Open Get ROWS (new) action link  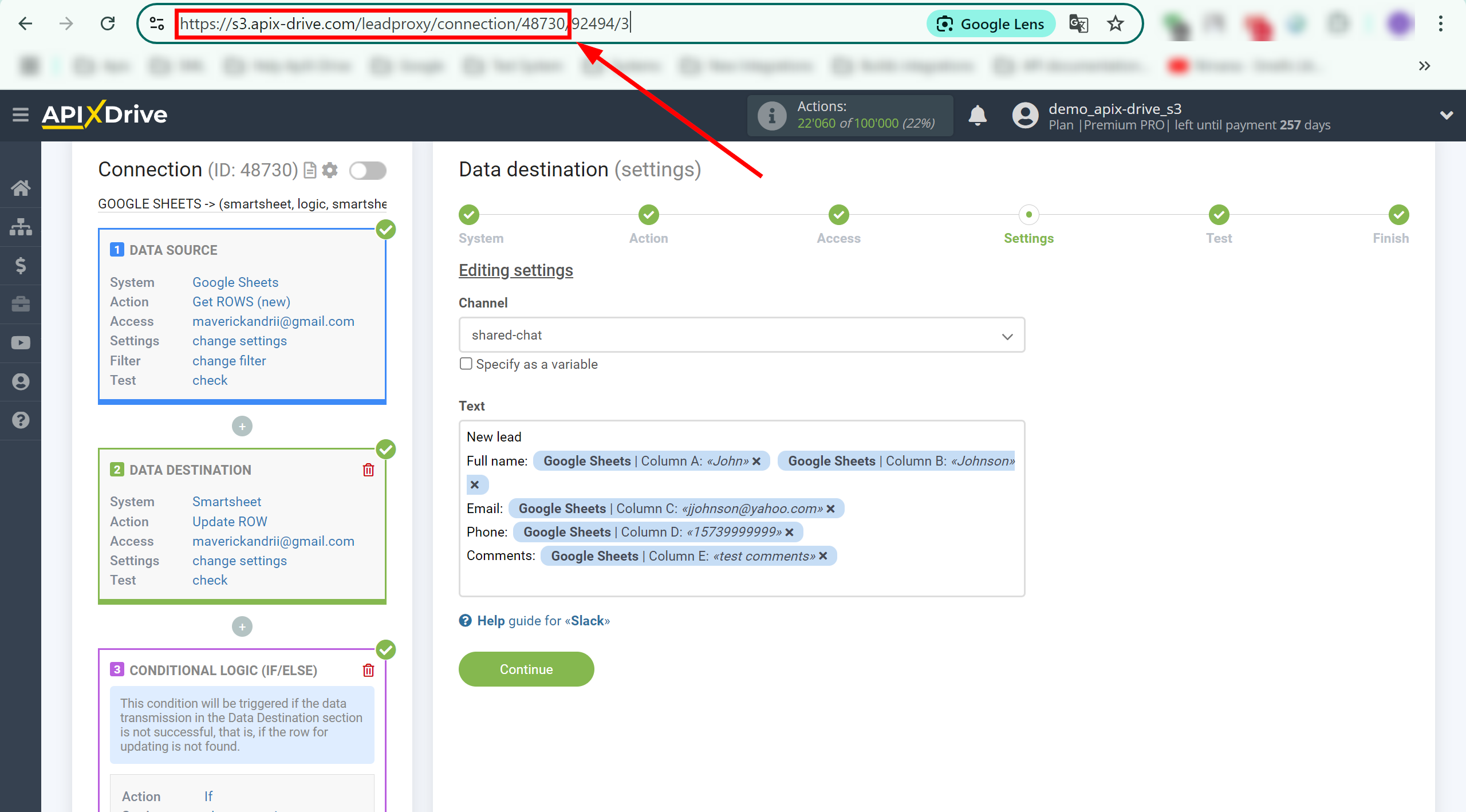coord(241,302)
